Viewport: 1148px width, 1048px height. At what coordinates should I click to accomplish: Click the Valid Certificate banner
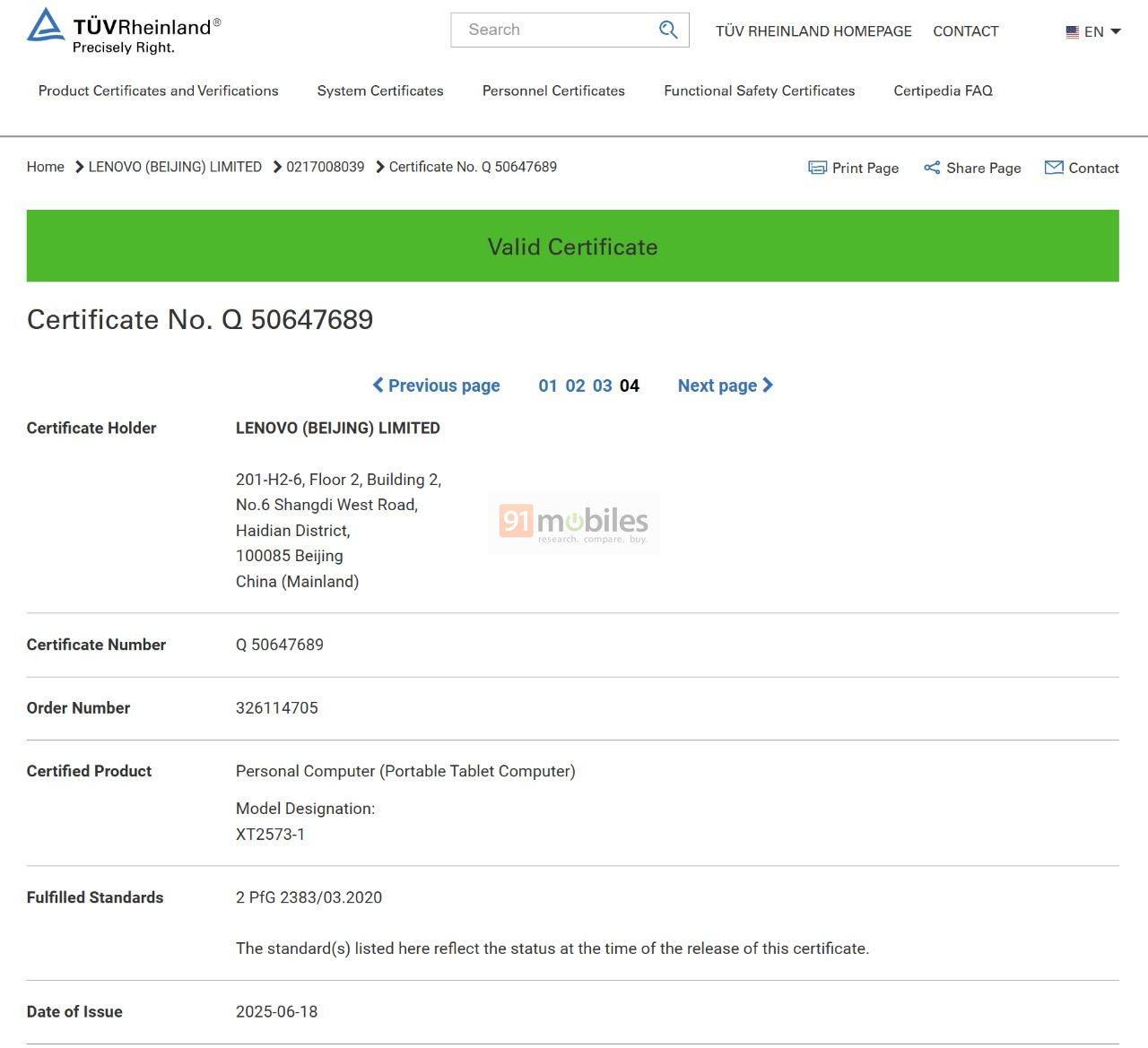573,246
